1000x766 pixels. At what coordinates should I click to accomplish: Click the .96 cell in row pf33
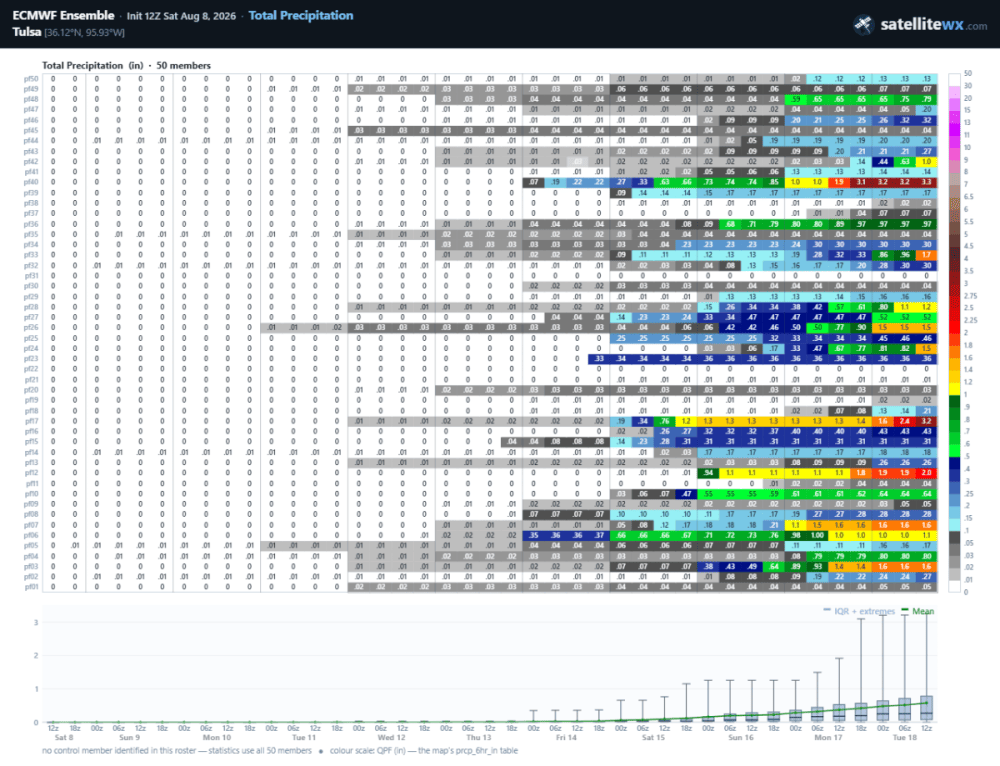pyautogui.click(x=905, y=255)
